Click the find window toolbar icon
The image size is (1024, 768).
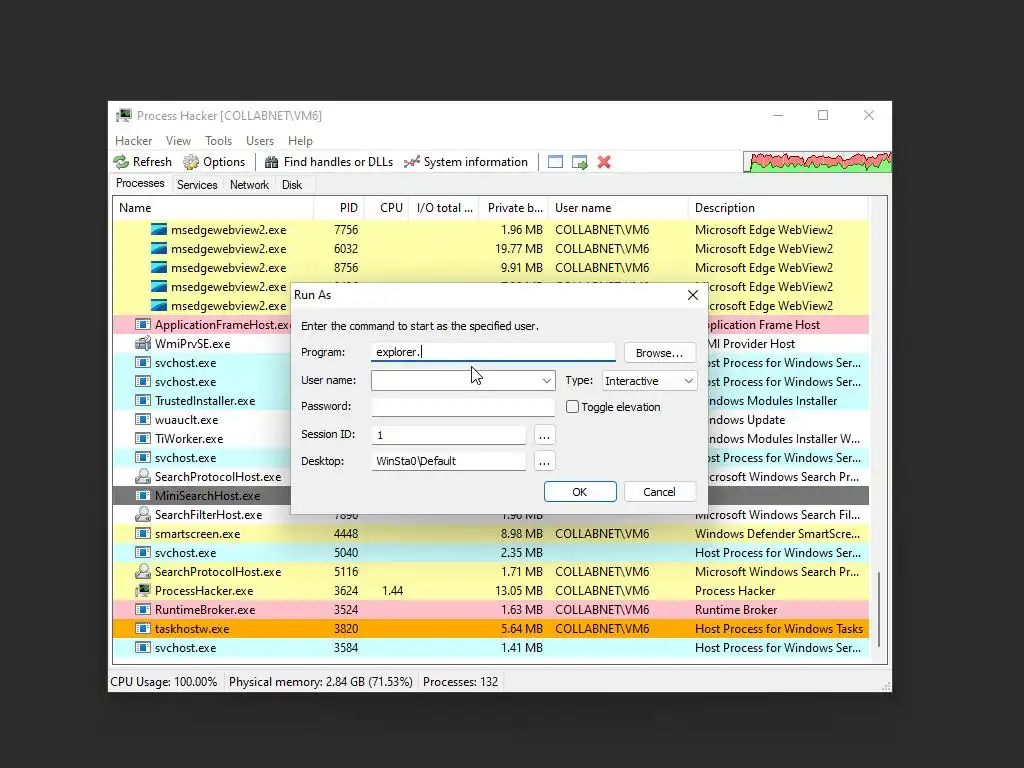click(x=555, y=162)
